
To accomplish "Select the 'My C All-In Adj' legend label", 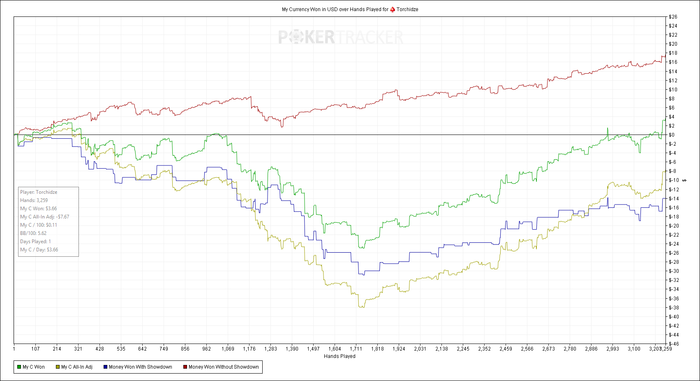I will point(77,367).
